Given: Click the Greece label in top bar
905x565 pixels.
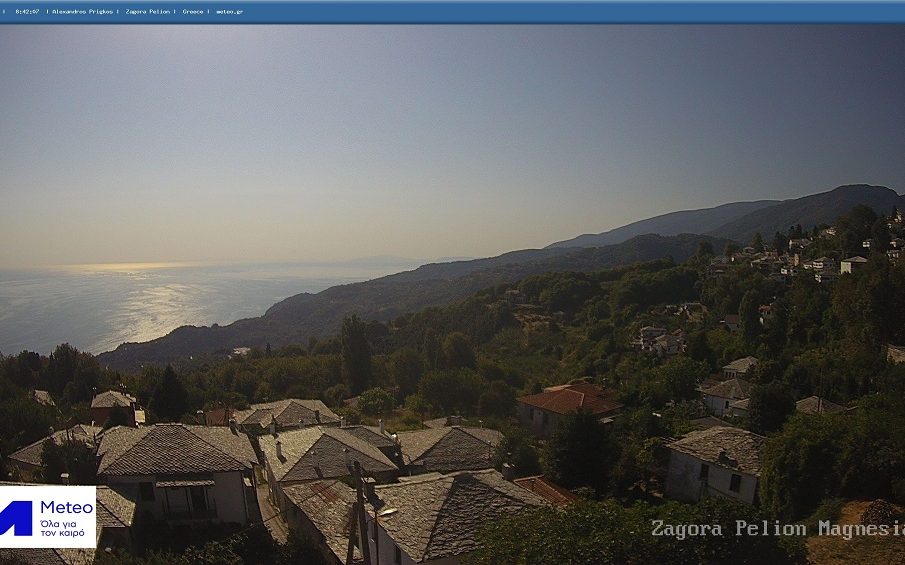Looking at the screenshot, I should pos(193,12).
